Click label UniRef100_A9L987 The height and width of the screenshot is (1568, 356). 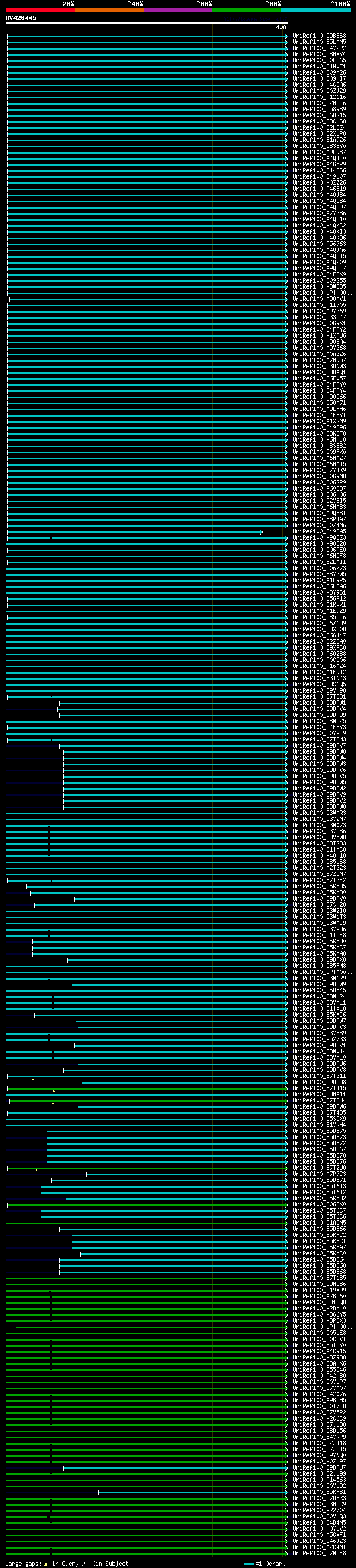coord(319,152)
